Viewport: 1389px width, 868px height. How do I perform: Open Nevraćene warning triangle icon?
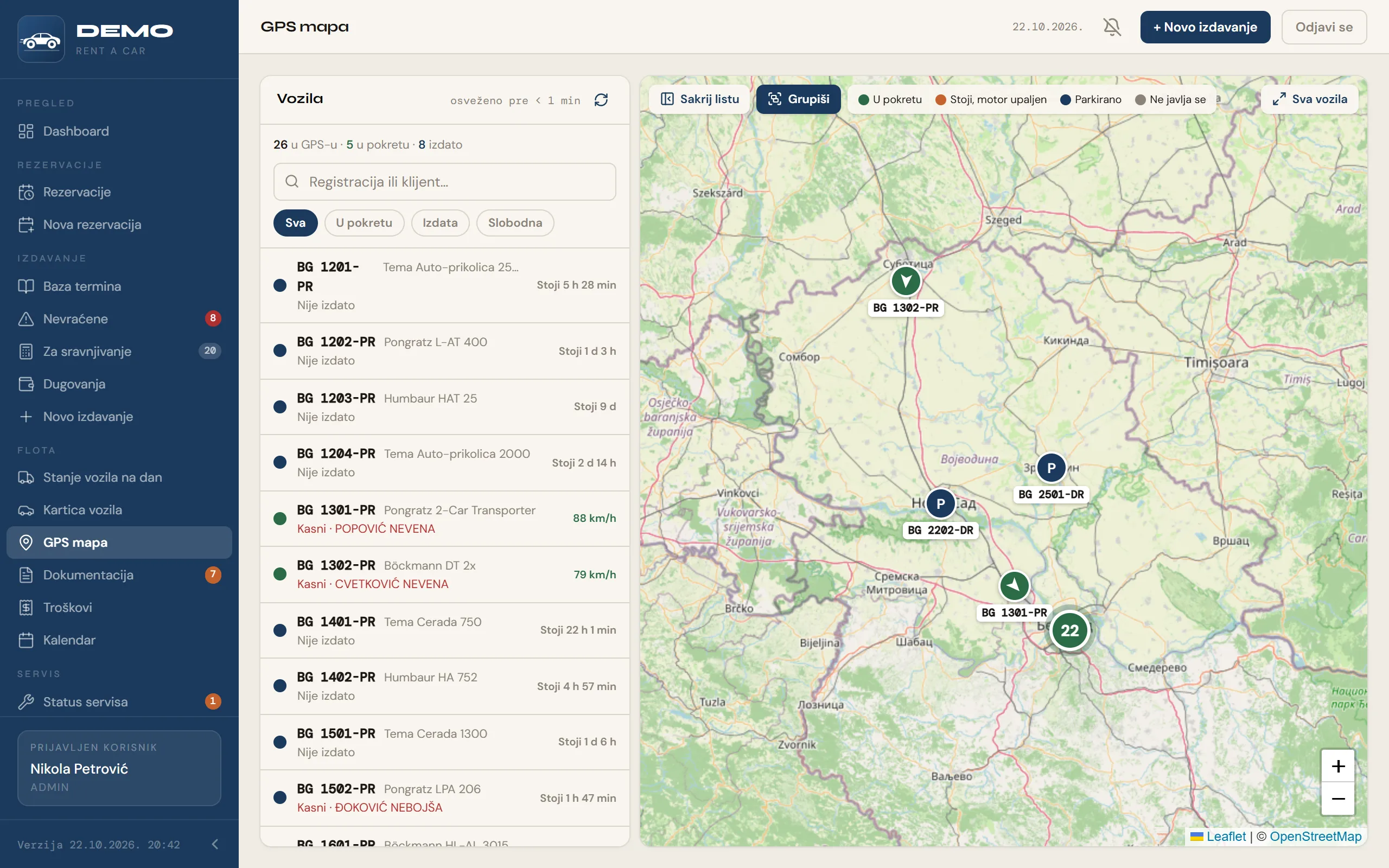[26, 318]
